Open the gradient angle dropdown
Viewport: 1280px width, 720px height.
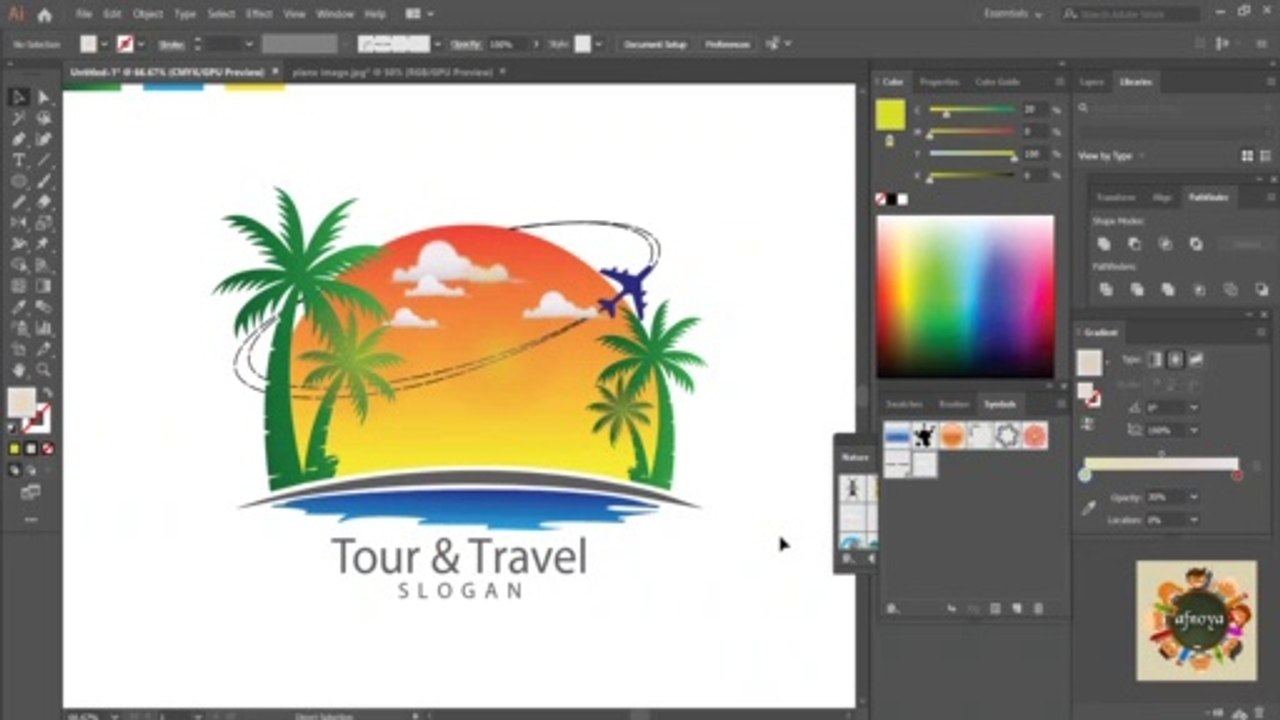coord(1193,408)
